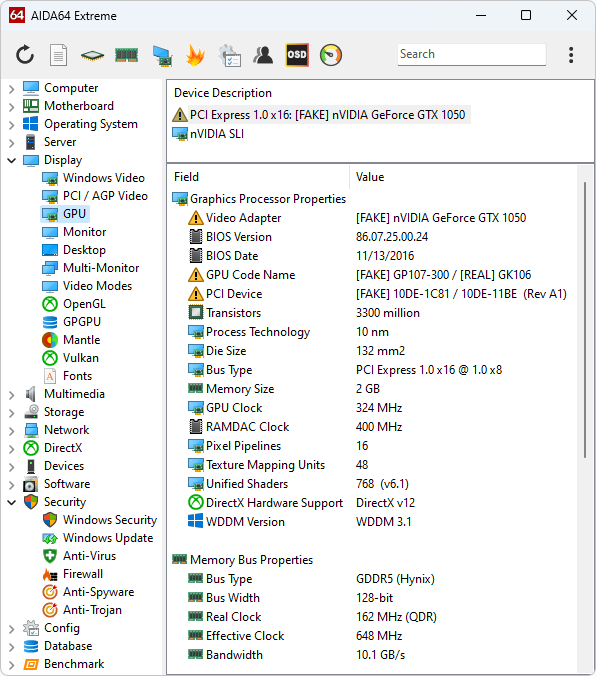Select Windows Security in the tree

tap(110, 520)
